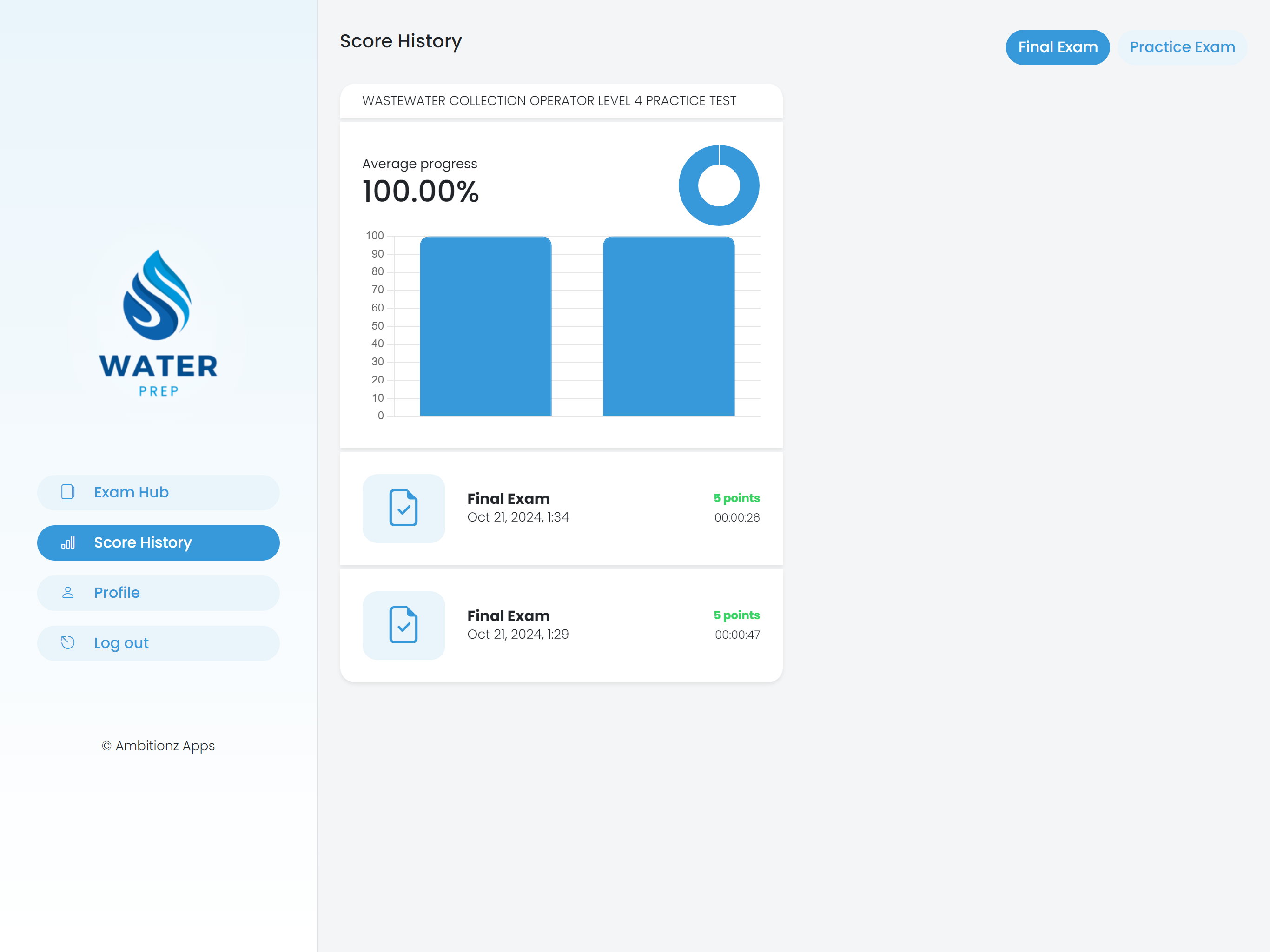Click the 5 points score for the 1:34 exam
The width and height of the screenshot is (1270, 952).
point(737,498)
